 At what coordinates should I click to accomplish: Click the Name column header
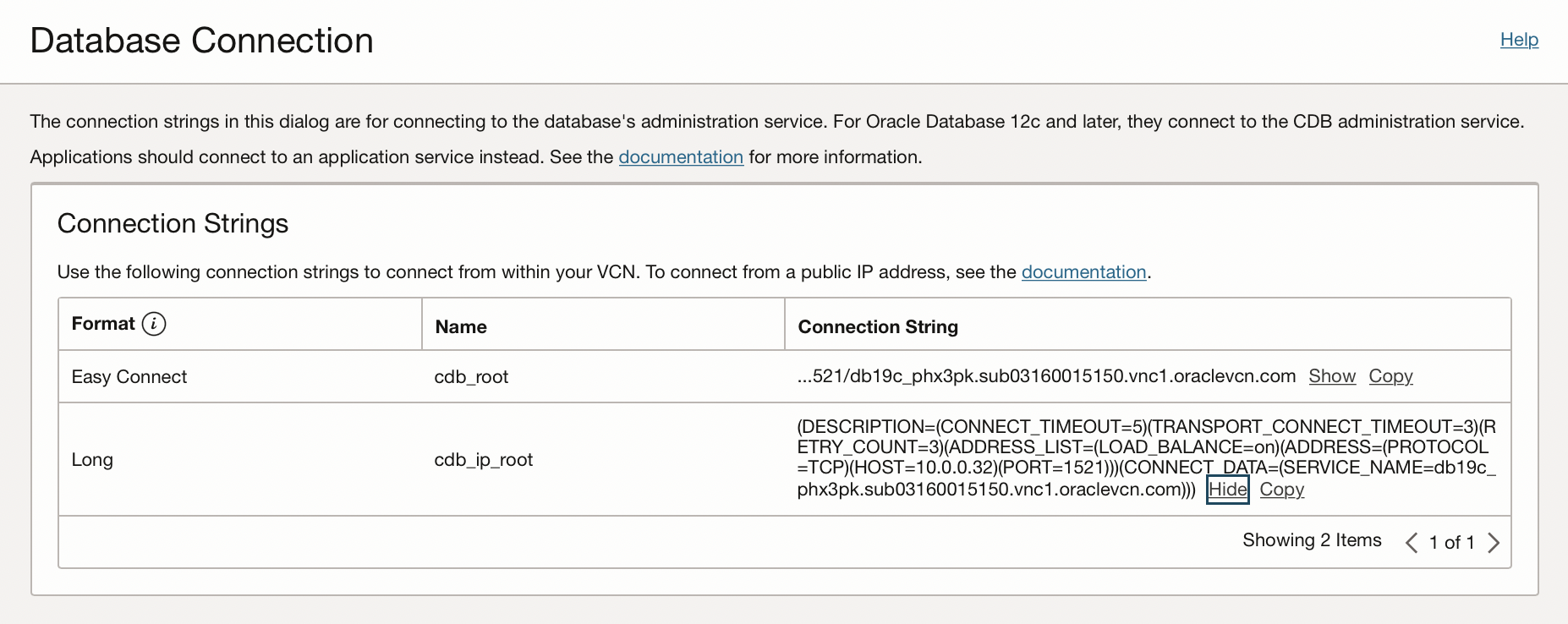[461, 327]
